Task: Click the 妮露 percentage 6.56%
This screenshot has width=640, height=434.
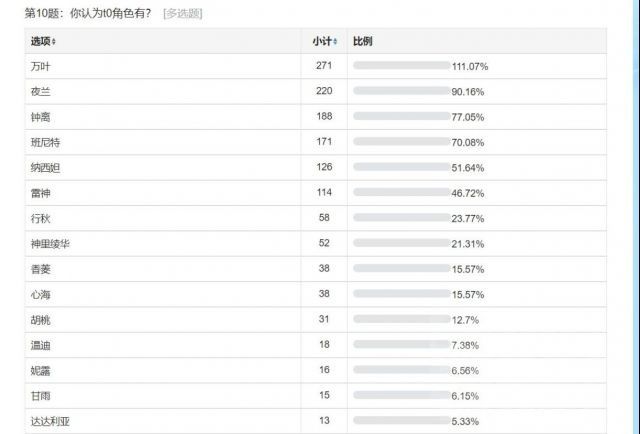Action: pyautogui.click(x=467, y=370)
